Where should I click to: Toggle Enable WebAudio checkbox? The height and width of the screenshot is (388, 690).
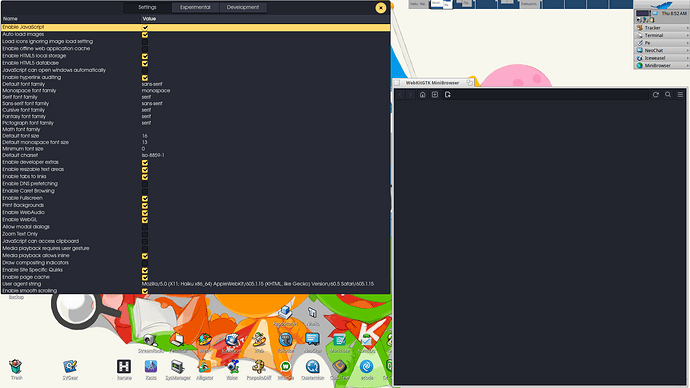pos(145,213)
